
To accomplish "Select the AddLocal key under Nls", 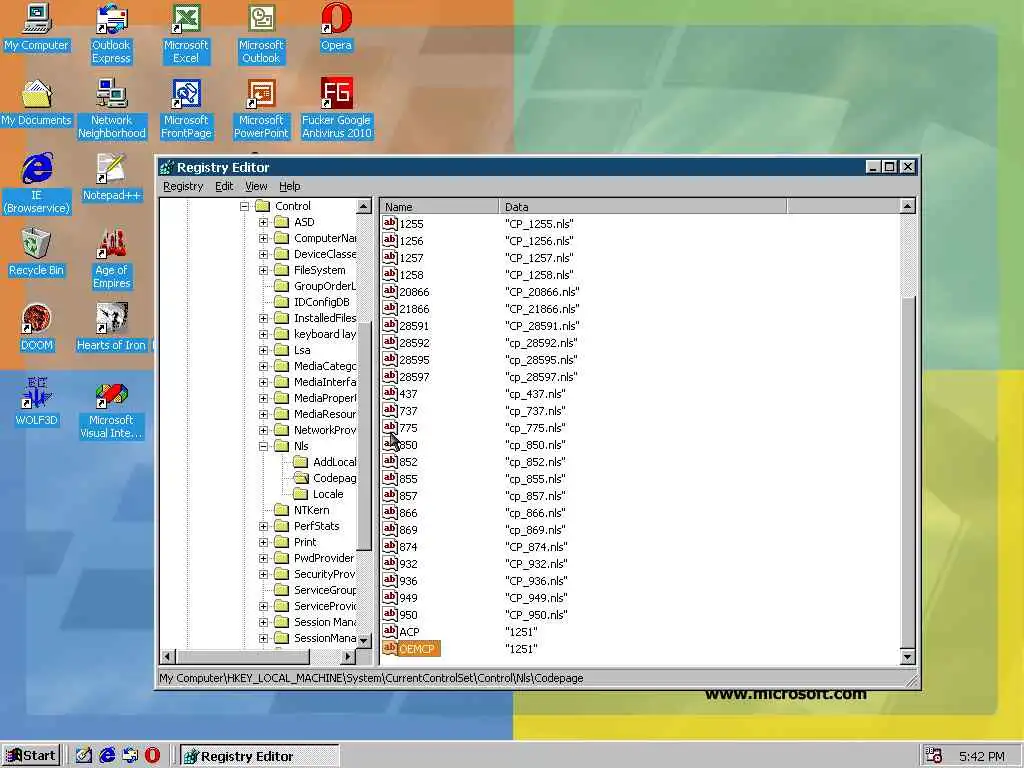I will (334, 462).
